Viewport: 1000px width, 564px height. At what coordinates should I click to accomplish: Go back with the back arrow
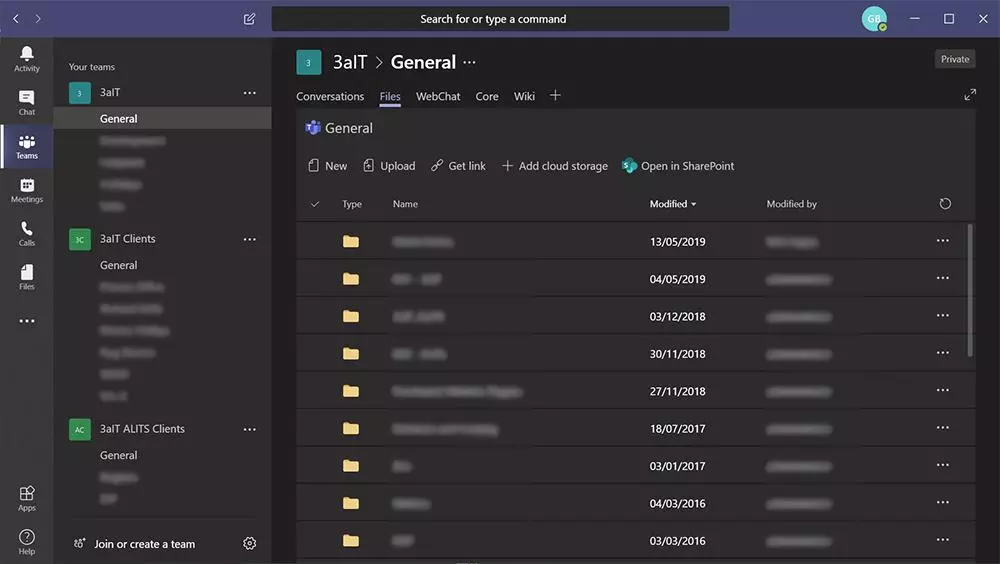tap(16, 19)
